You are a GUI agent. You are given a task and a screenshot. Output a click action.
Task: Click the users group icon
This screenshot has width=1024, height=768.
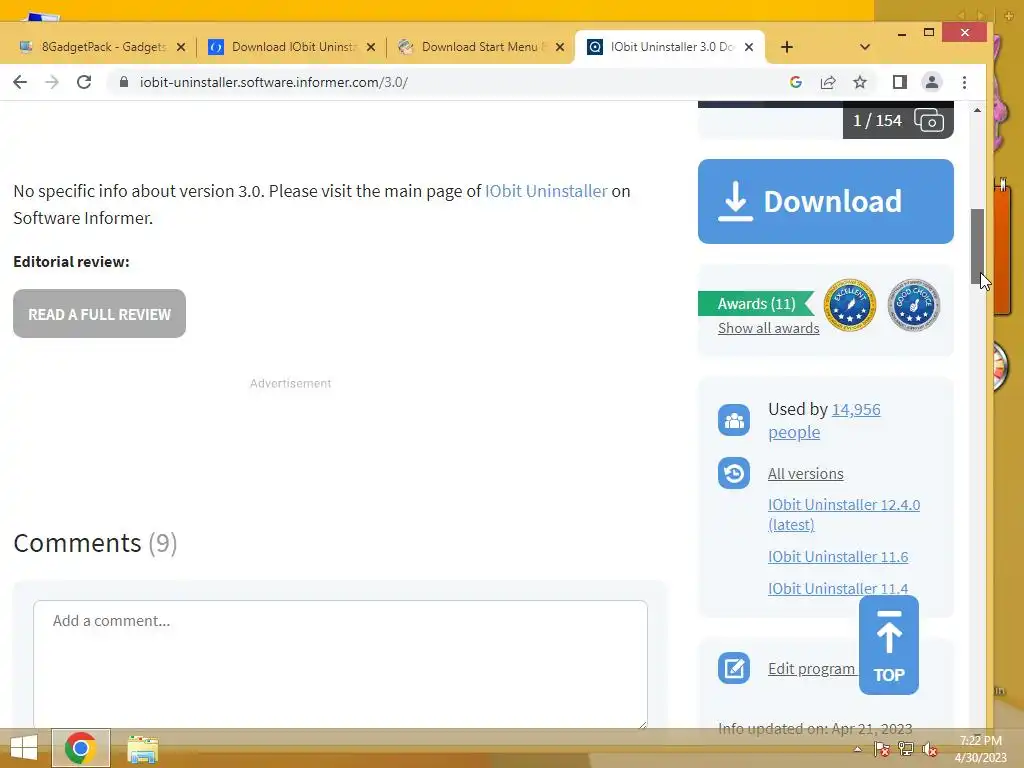[x=734, y=420]
